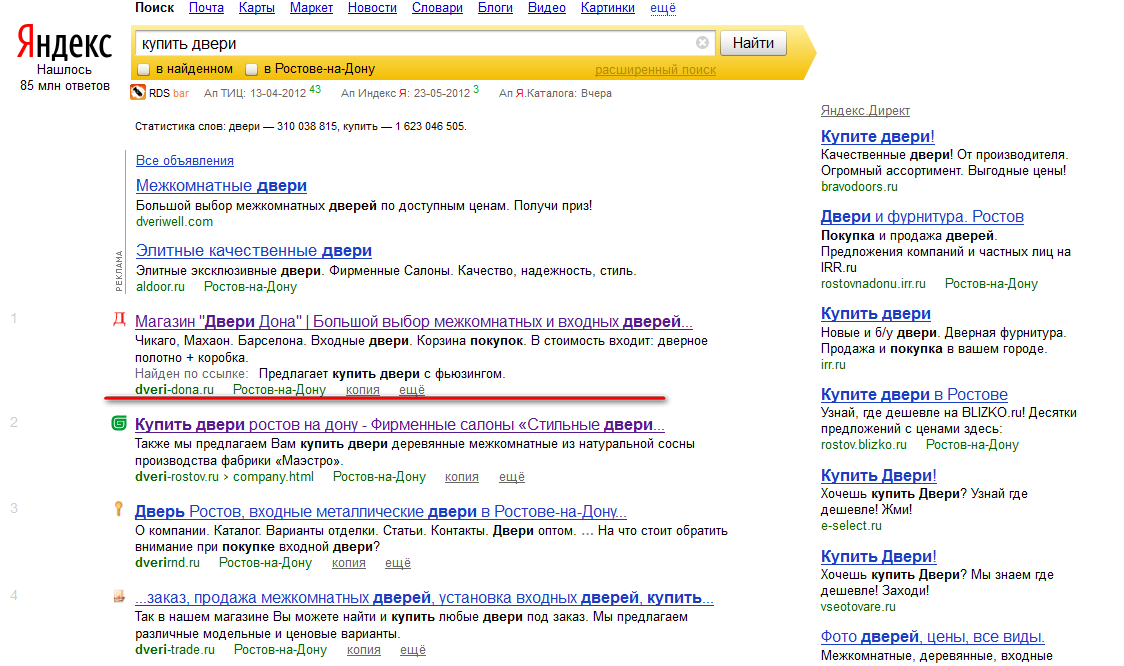
Task: Switch to Видео tab
Action: point(546,8)
